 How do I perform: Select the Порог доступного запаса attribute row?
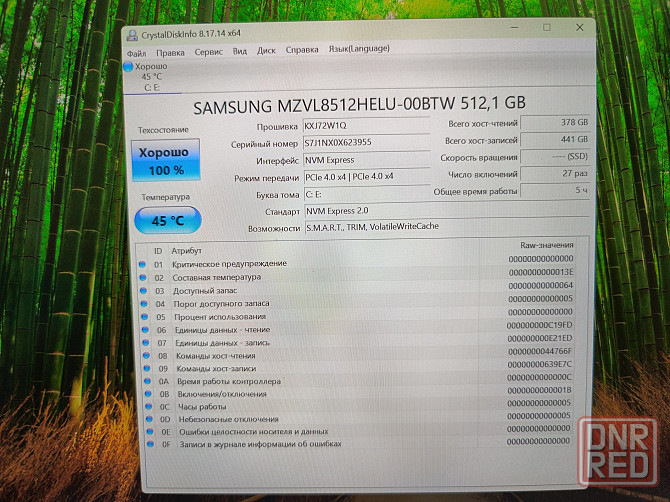point(358,301)
